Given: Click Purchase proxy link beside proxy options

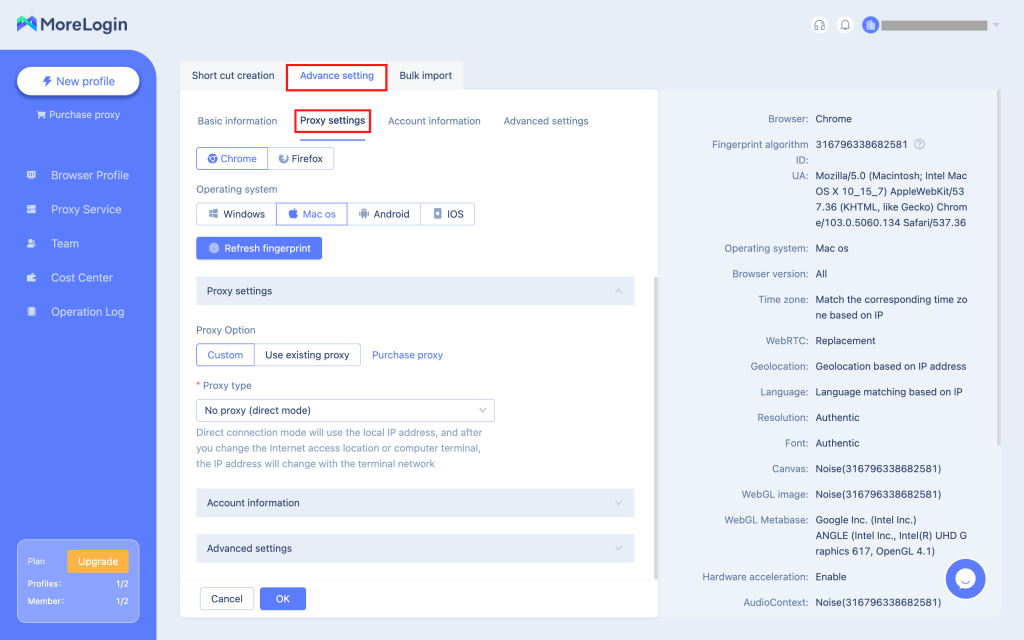Looking at the screenshot, I should 408,355.
